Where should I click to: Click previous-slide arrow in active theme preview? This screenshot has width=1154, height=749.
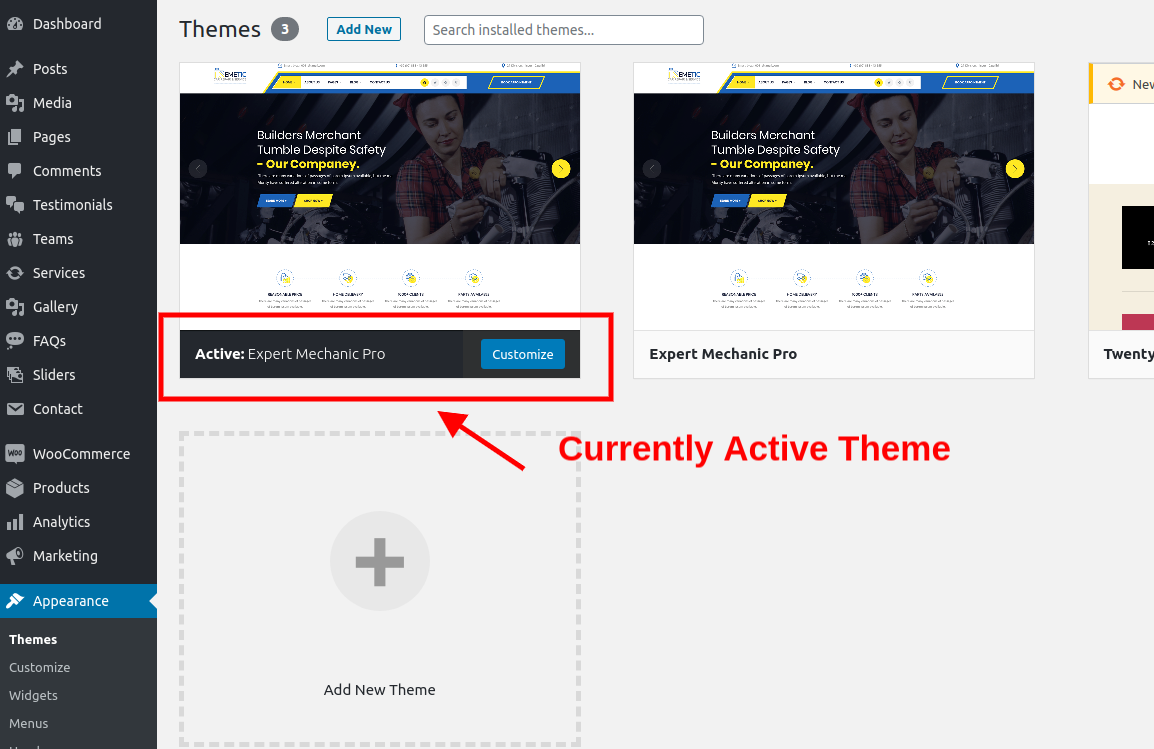[x=198, y=168]
